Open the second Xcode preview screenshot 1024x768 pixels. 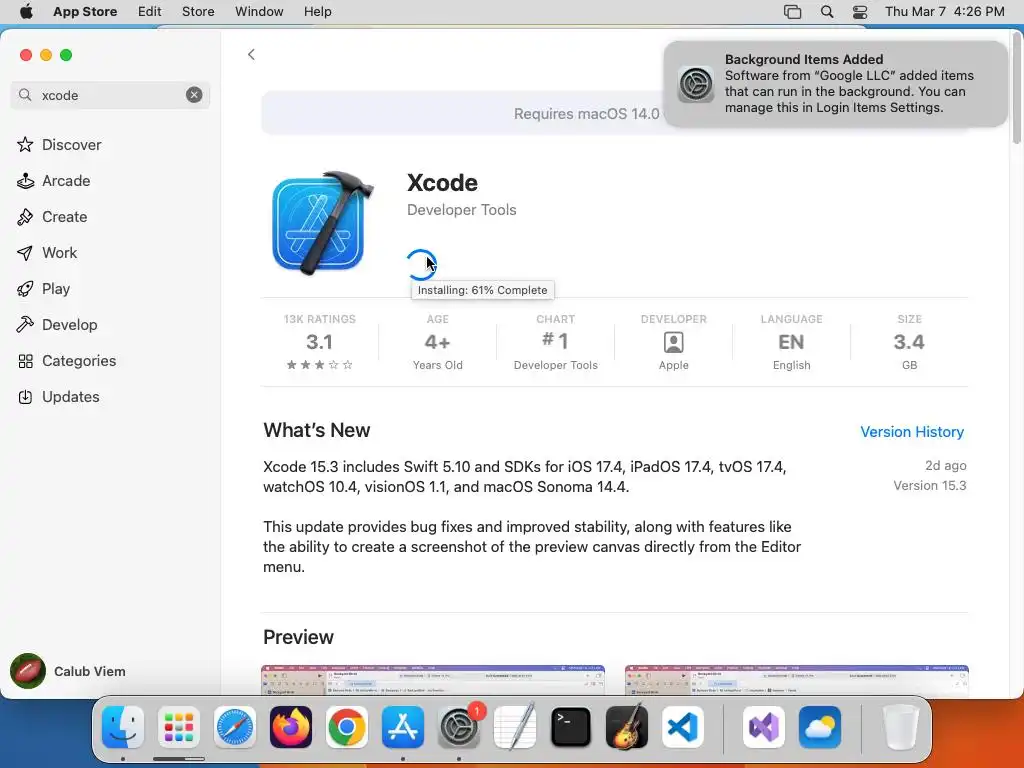pos(796,680)
